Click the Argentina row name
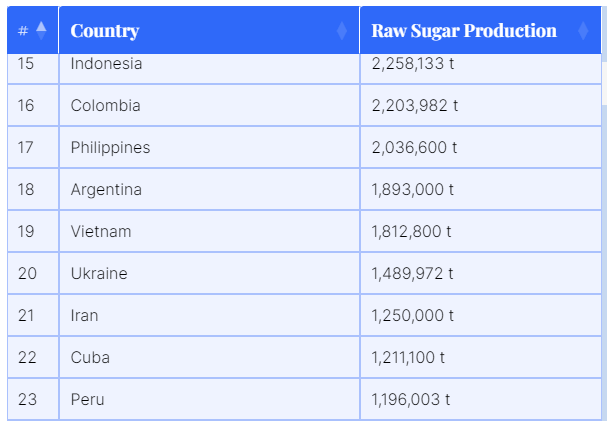 pyautogui.click(x=106, y=190)
